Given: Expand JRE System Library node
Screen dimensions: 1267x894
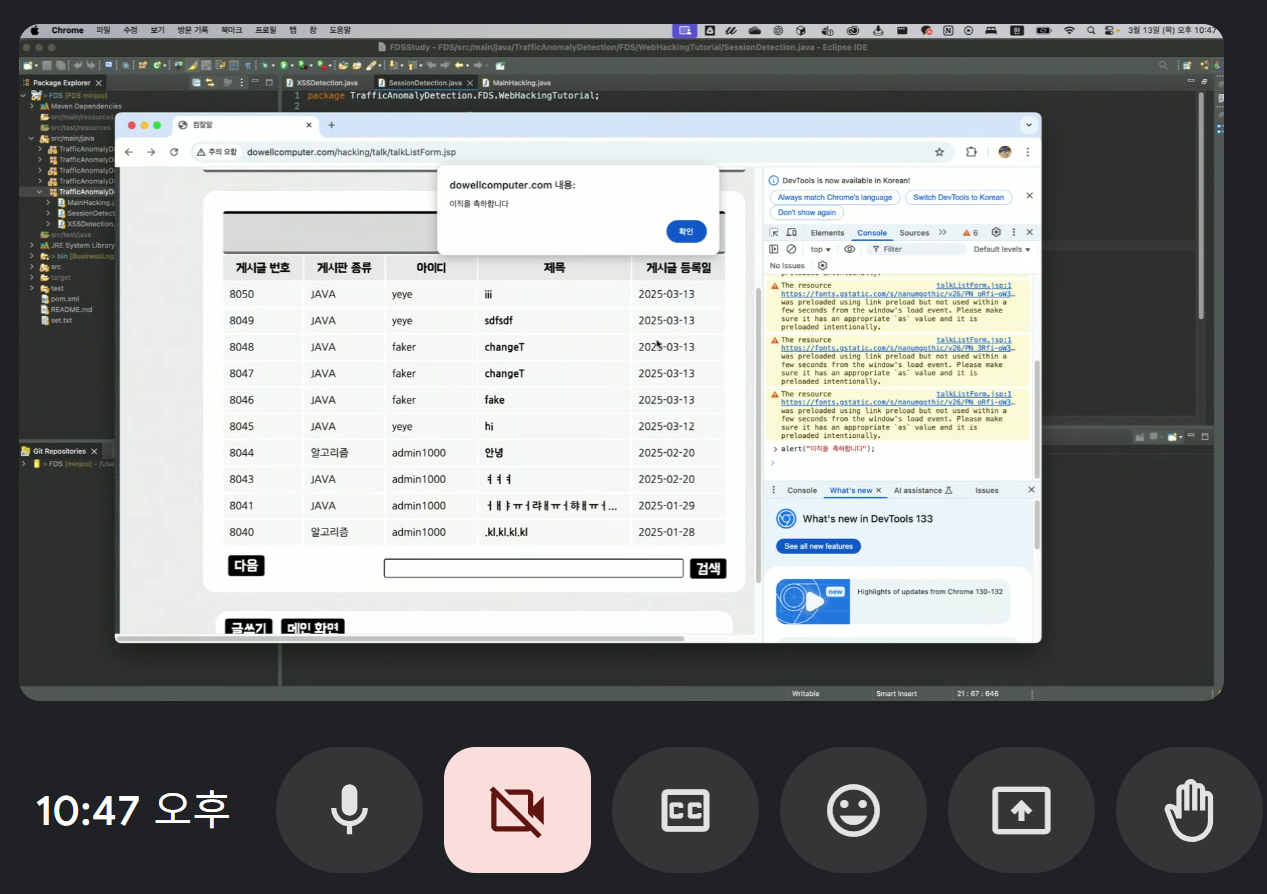Looking at the screenshot, I should pyautogui.click(x=32, y=245).
